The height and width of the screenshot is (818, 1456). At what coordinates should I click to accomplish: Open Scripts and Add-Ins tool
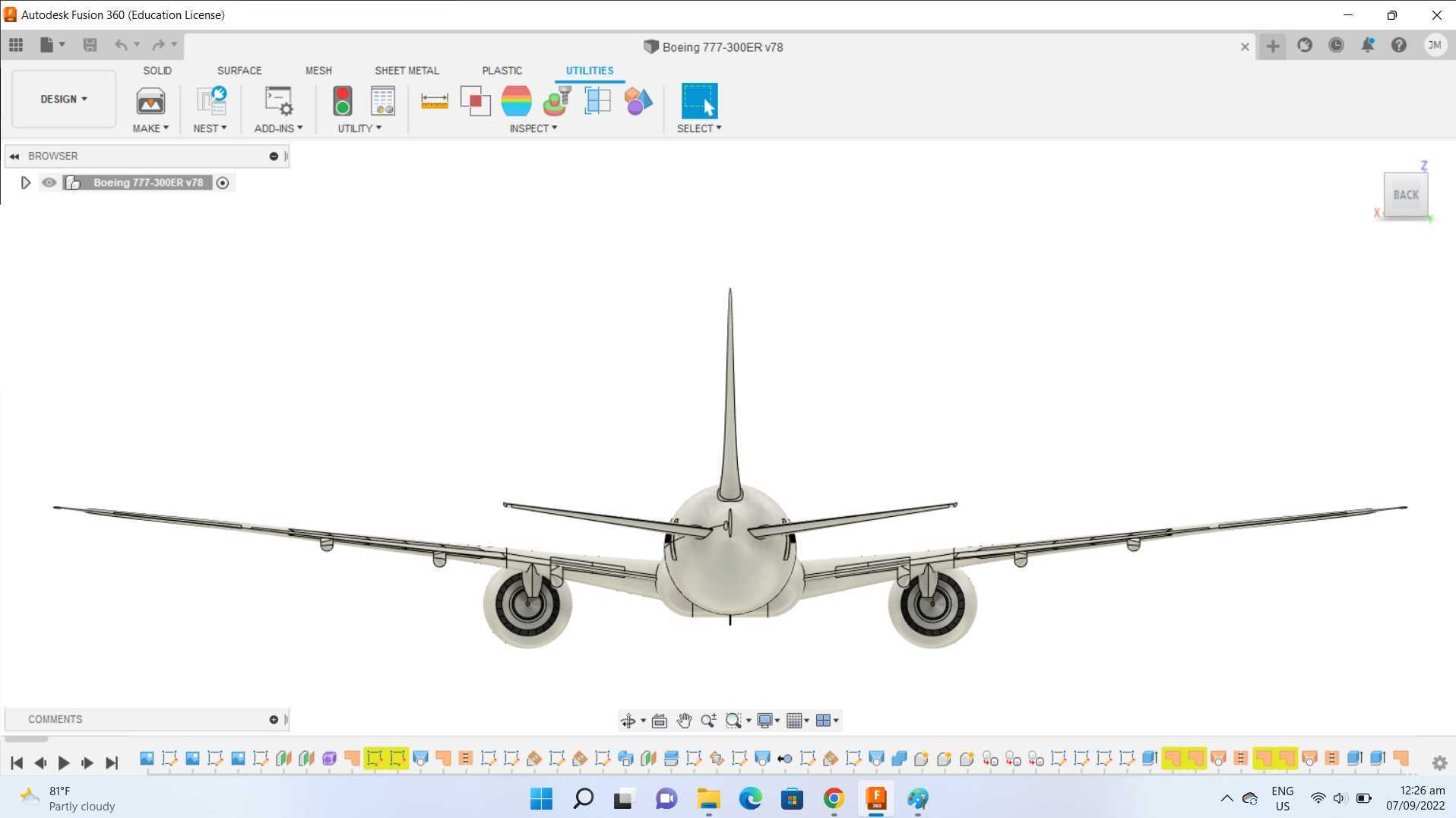pos(279,101)
